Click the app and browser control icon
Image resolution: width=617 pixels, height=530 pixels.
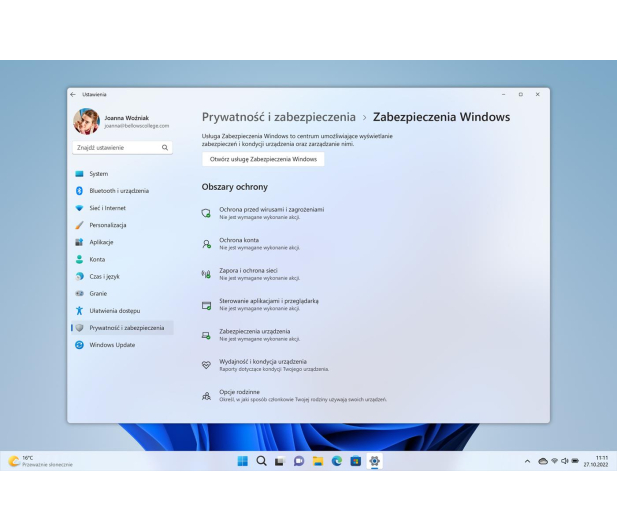[x=206, y=305]
